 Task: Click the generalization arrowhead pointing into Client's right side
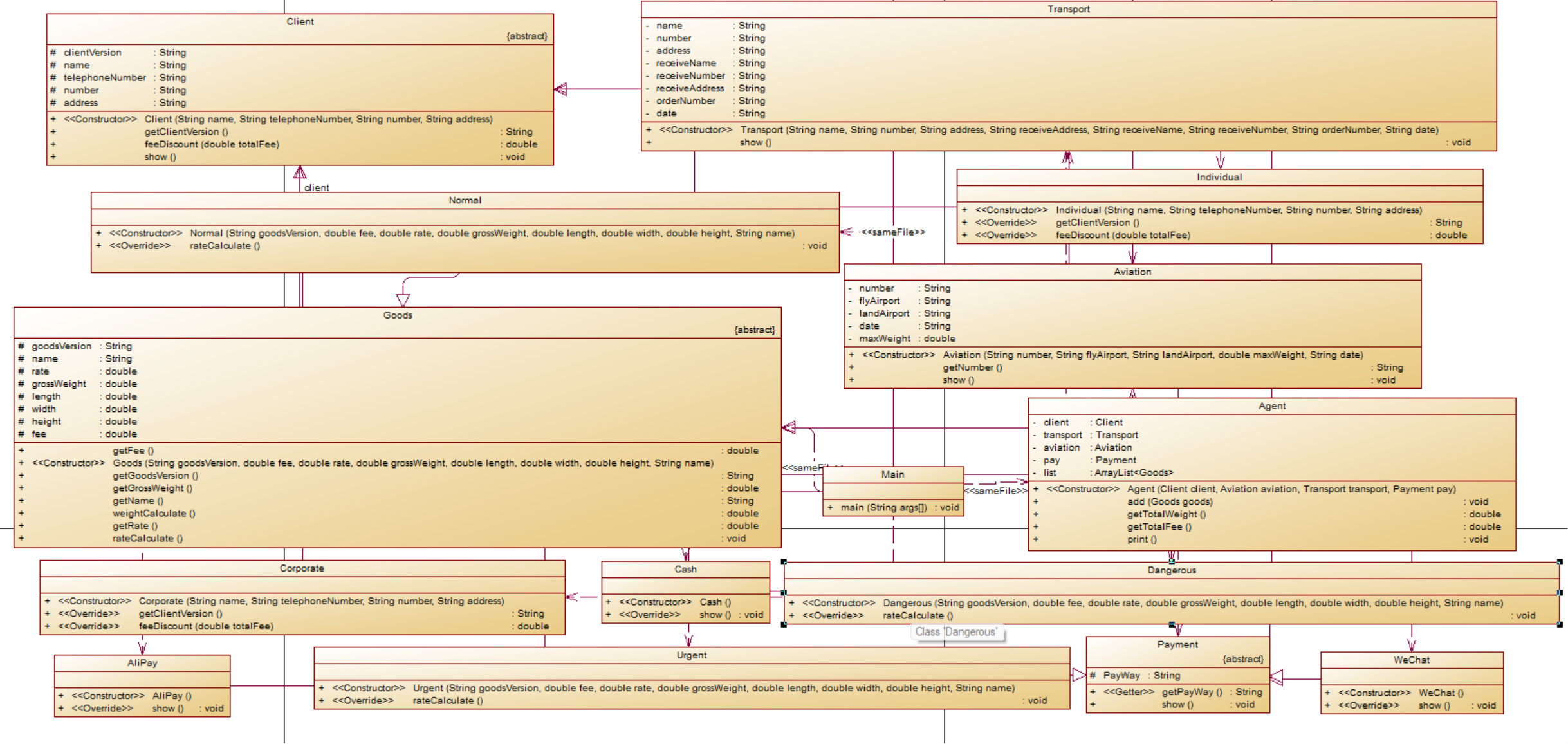click(560, 89)
